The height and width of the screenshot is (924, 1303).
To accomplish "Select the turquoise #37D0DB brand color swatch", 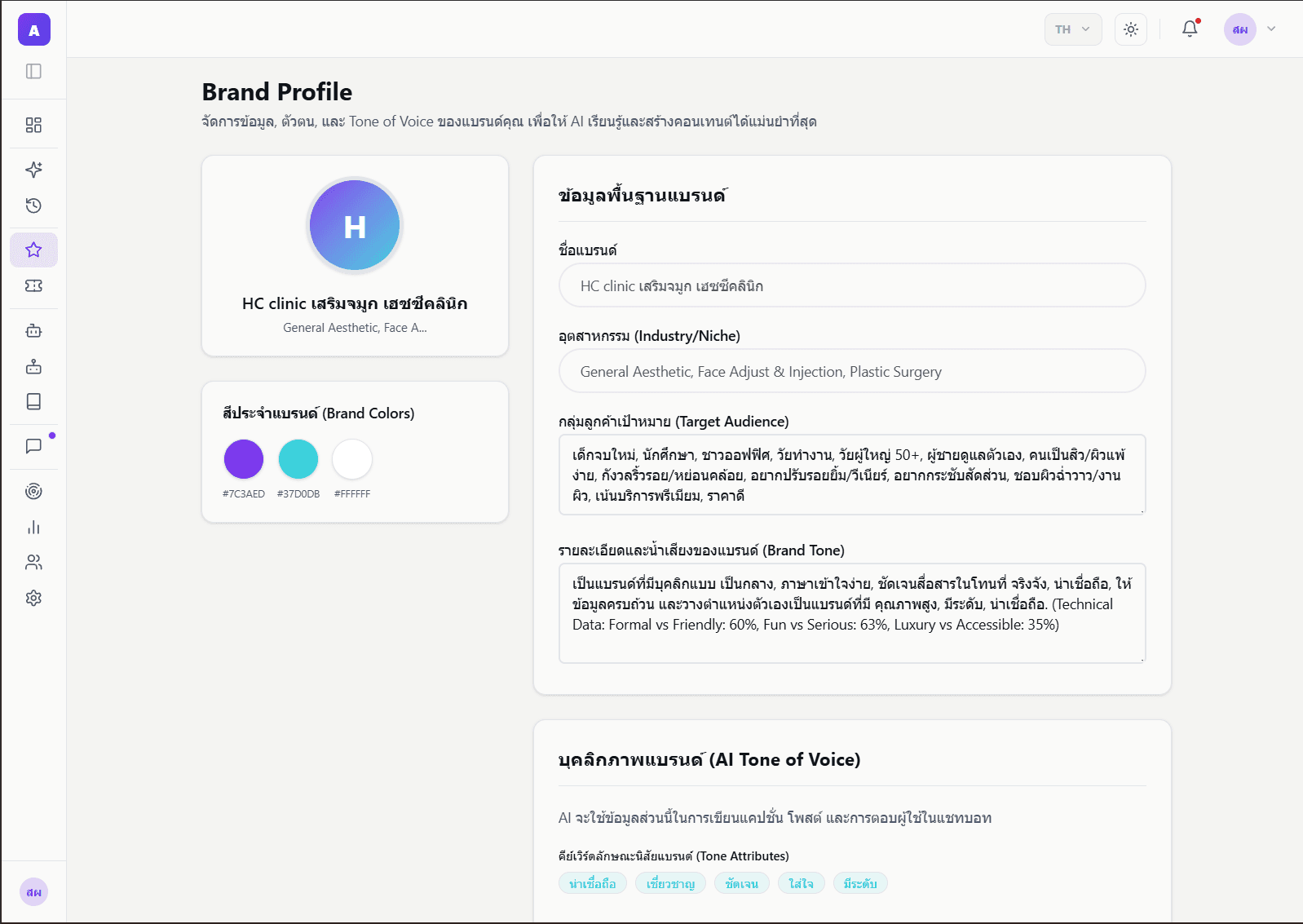I will [x=298, y=459].
